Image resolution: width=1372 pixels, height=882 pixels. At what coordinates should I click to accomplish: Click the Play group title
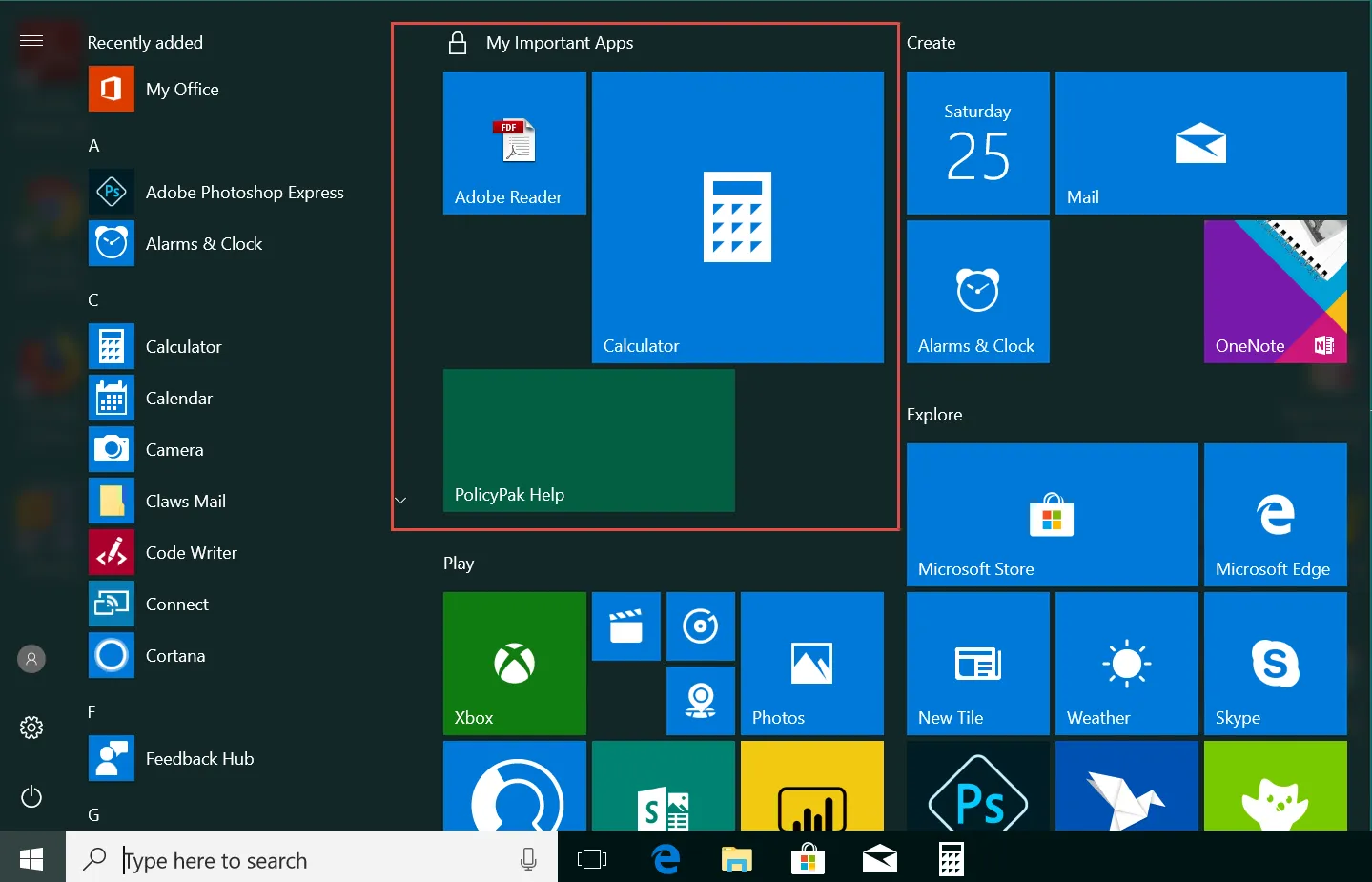[459, 564]
